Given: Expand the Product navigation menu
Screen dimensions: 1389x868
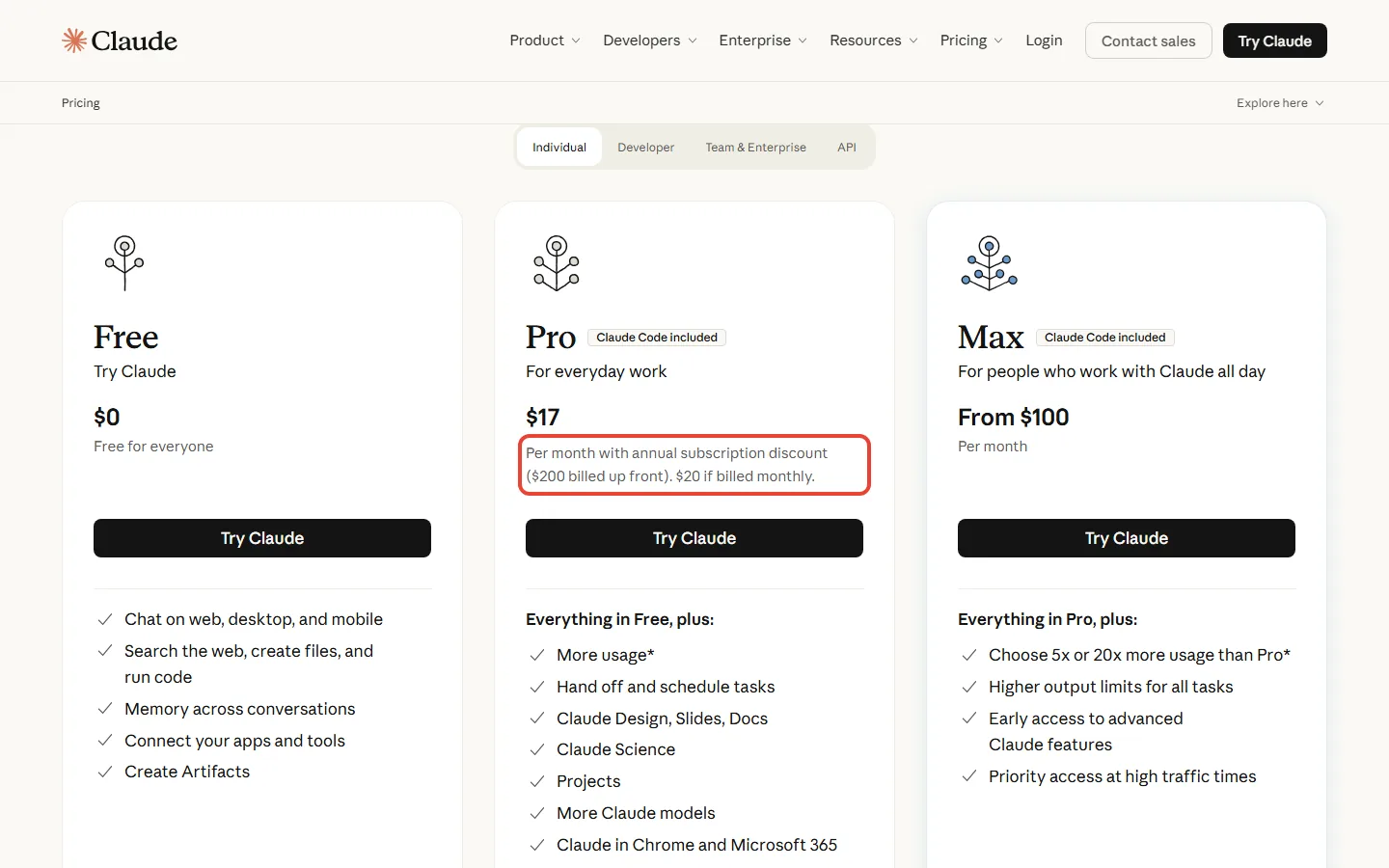Looking at the screenshot, I should pos(545,41).
